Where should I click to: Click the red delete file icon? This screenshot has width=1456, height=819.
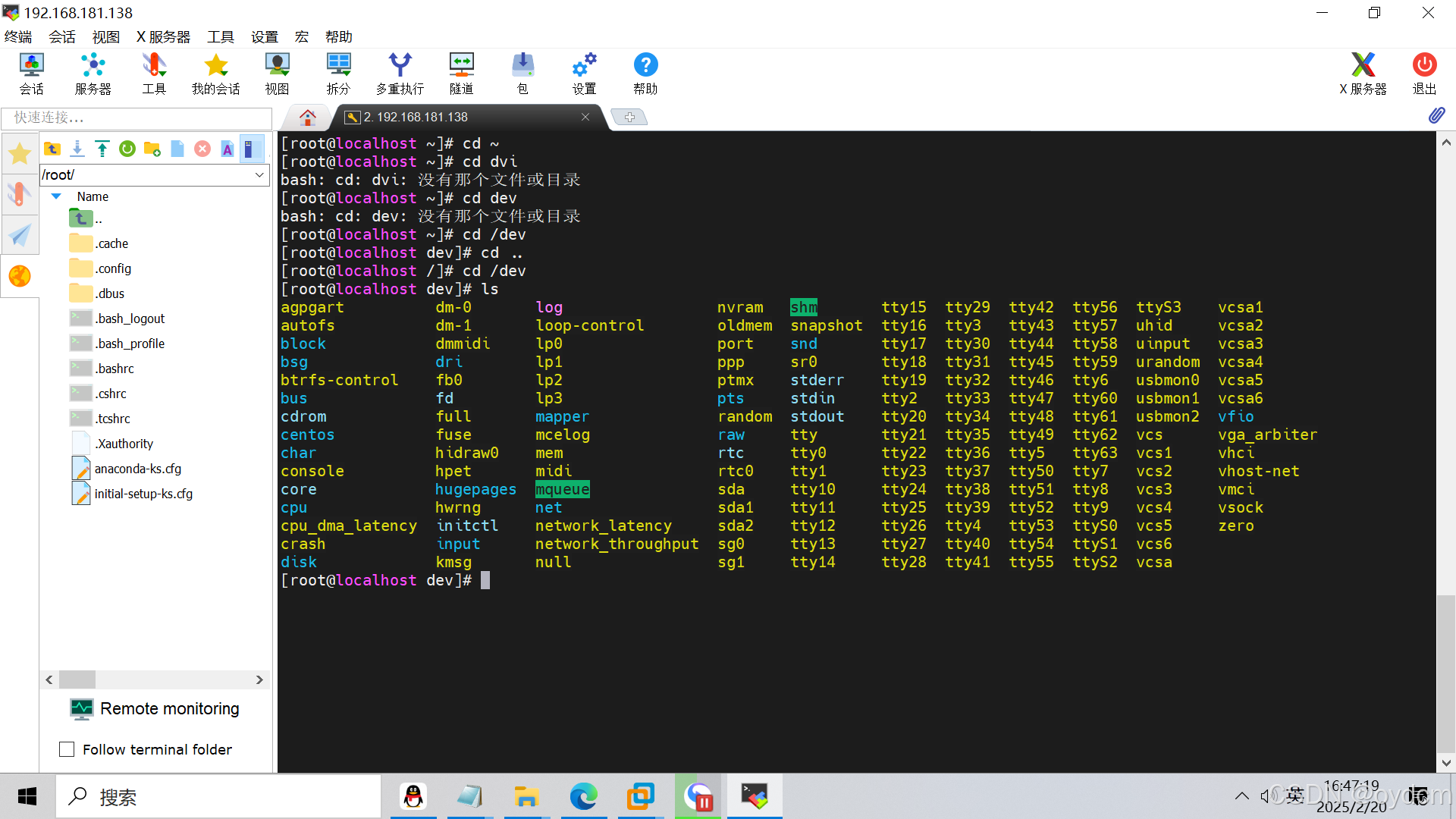point(202,149)
